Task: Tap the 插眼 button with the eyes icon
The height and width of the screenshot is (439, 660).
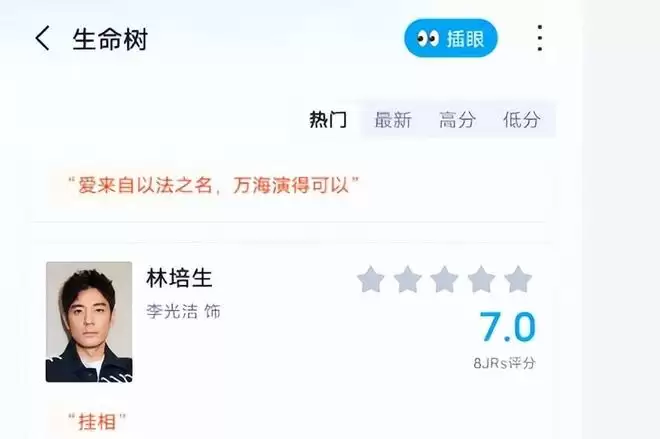Action: pos(451,38)
